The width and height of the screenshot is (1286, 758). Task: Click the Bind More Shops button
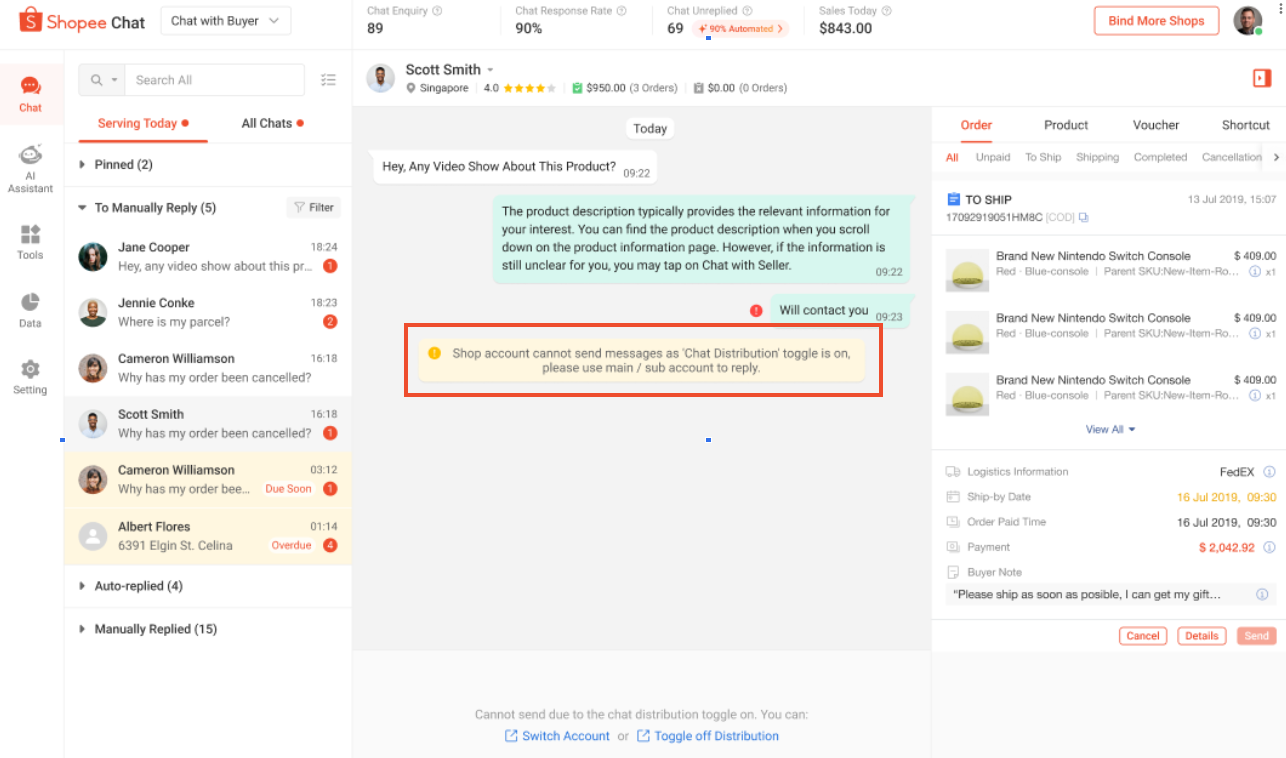click(x=1157, y=21)
